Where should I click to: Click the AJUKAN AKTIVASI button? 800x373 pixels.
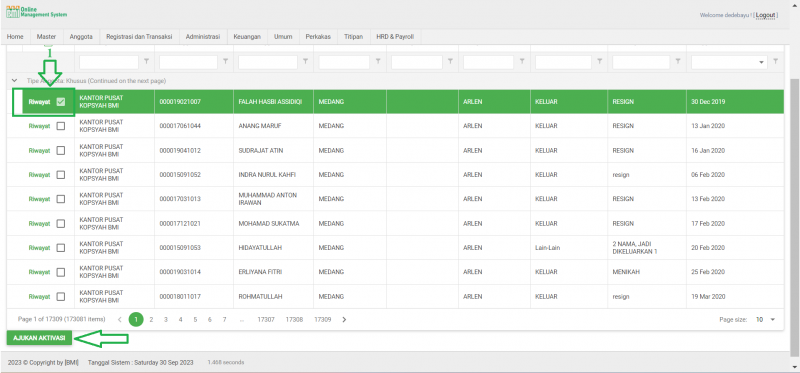39,338
